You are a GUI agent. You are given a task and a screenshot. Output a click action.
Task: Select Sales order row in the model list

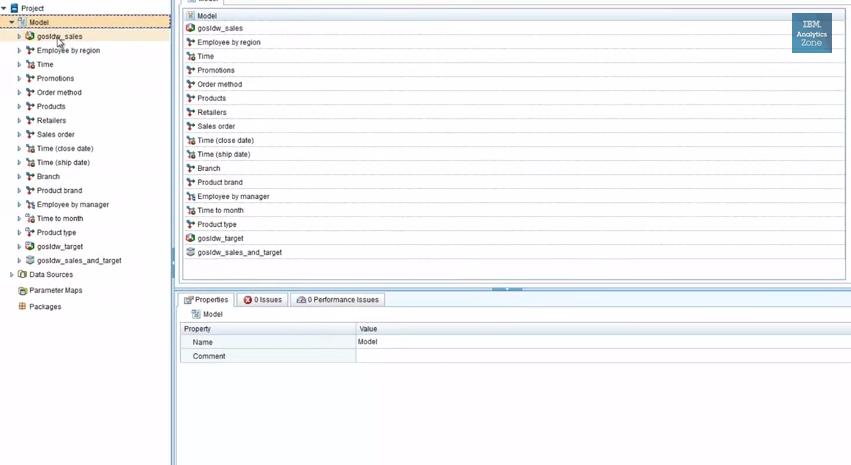513,126
